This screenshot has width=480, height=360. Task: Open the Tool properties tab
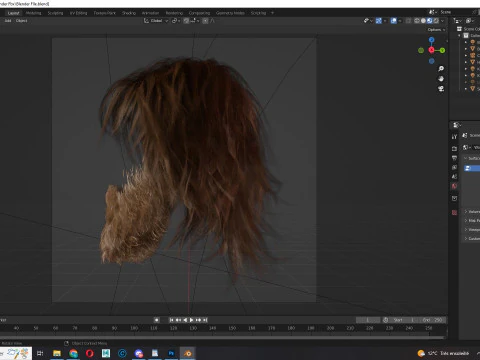[454, 137]
